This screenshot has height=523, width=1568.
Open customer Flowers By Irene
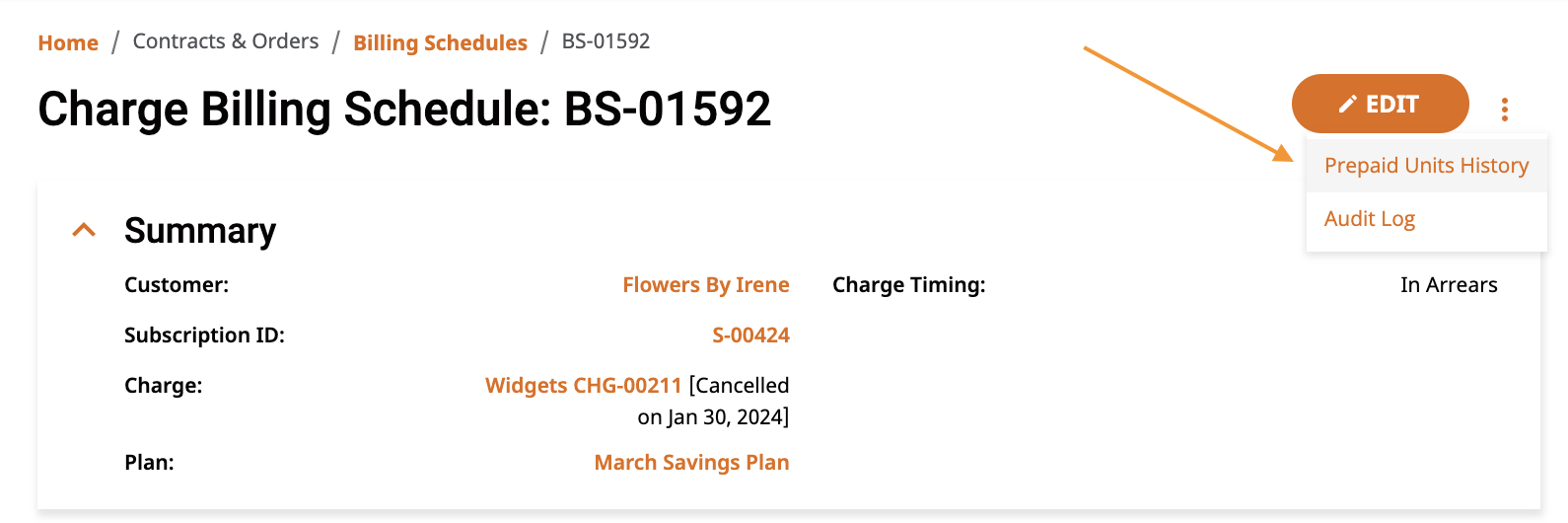tap(706, 285)
